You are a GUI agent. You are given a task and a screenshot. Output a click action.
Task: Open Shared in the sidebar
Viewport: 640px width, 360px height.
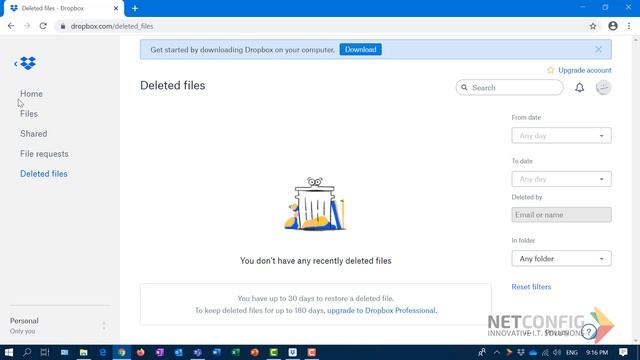pyautogui.click(x=33, y=134)
